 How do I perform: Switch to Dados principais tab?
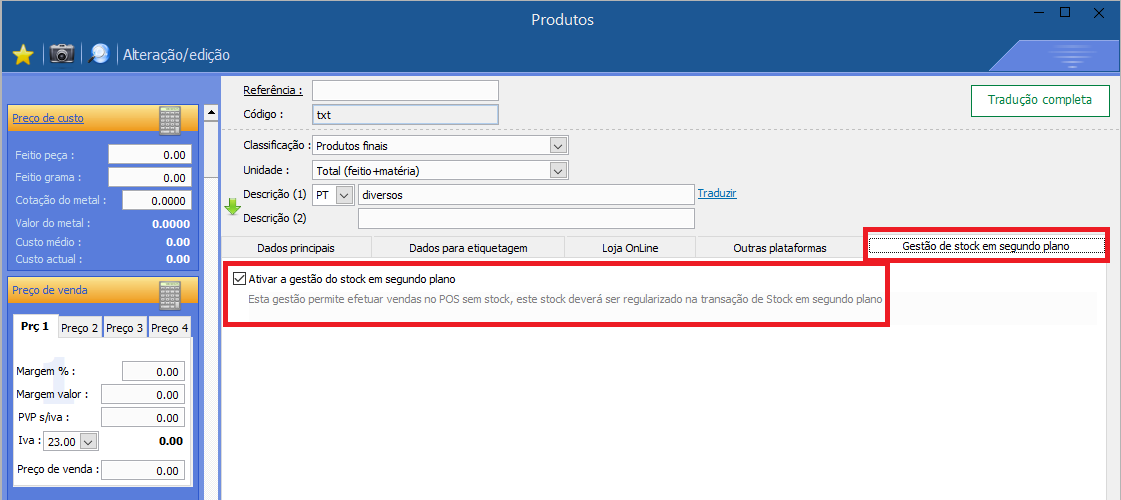[295, 247]
